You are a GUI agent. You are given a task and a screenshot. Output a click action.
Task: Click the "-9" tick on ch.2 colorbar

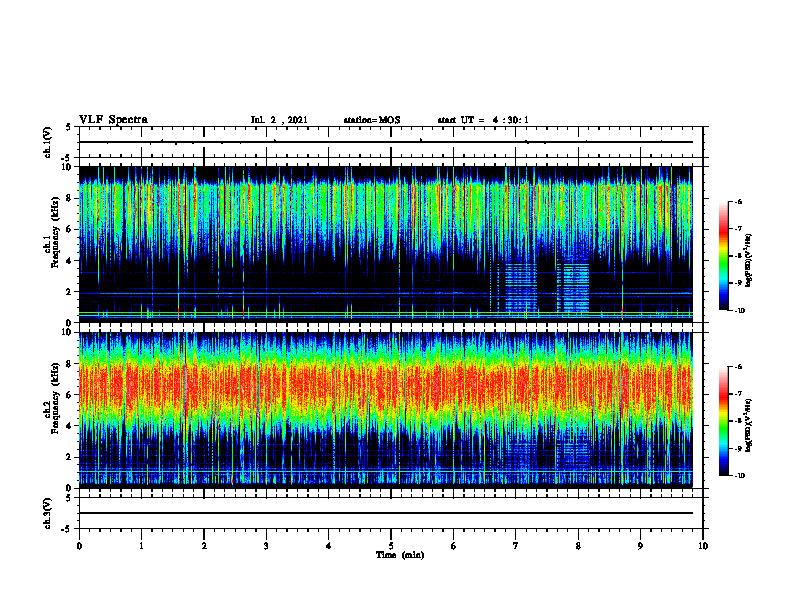[x=738, y=448]
